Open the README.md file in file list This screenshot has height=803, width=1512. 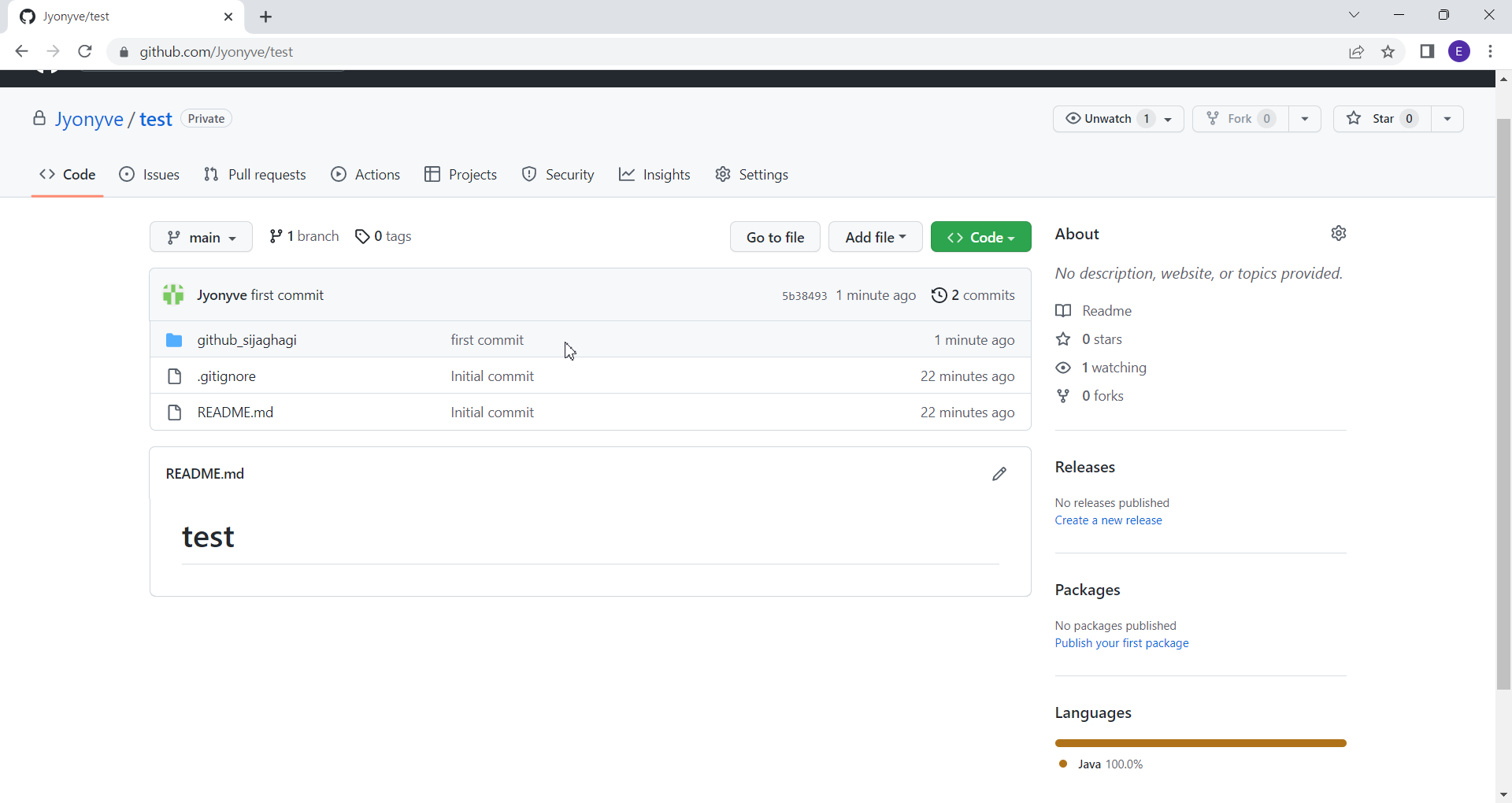pos(235,413)
